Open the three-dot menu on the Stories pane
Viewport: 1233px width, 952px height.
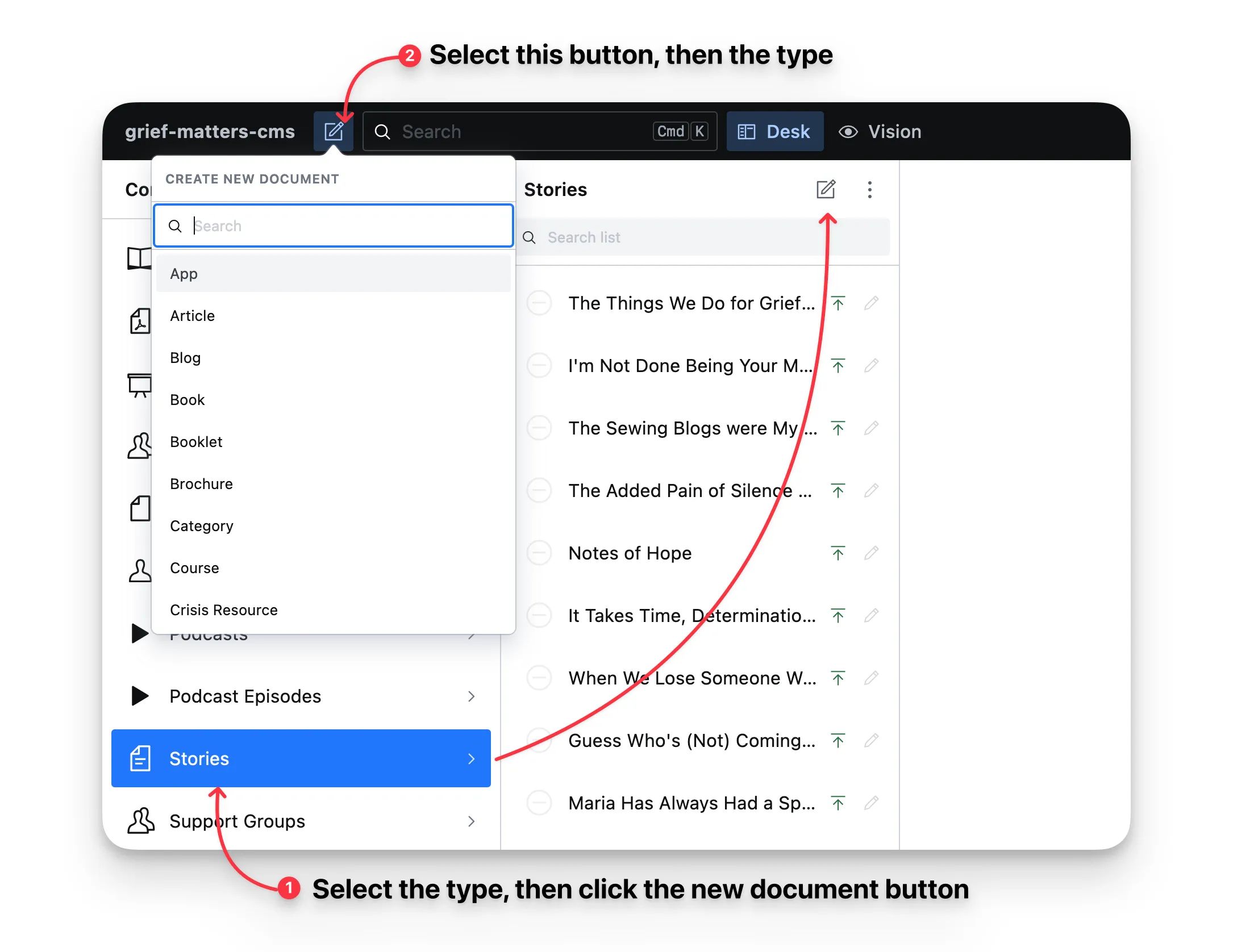click(869, 190)
